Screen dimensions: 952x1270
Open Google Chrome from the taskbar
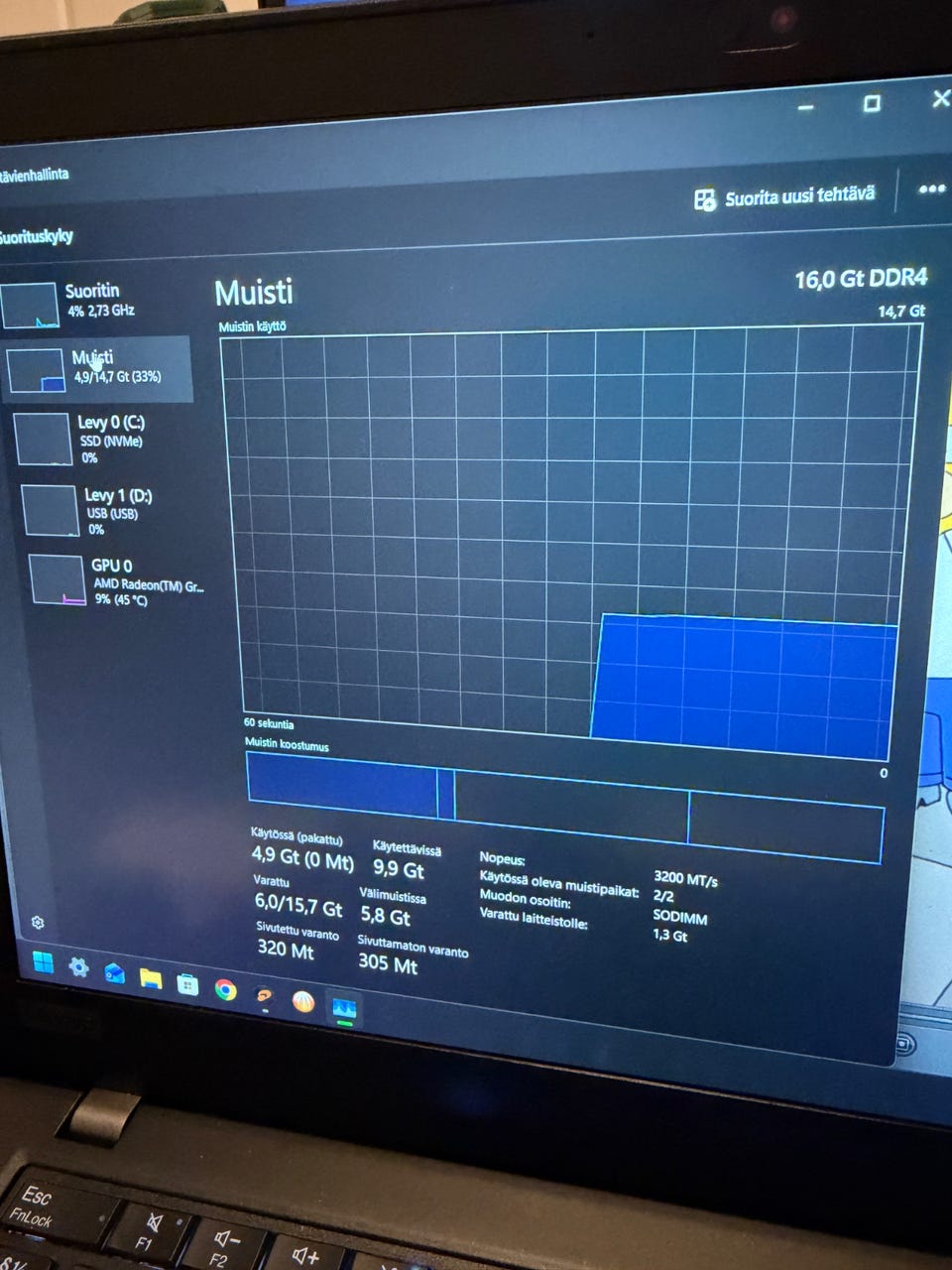point(225,989)
